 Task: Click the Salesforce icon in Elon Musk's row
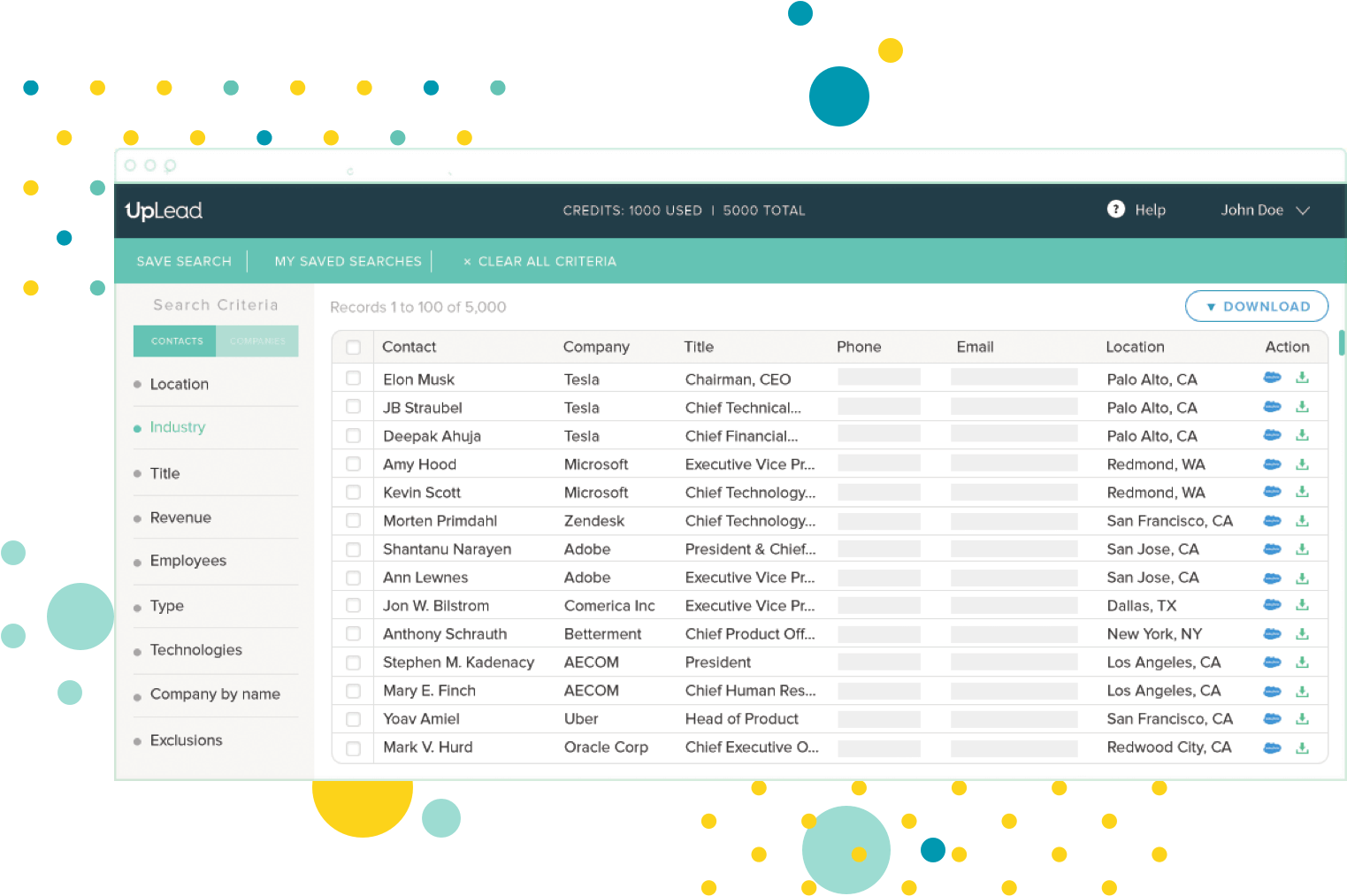click(x=1272, y=379)
